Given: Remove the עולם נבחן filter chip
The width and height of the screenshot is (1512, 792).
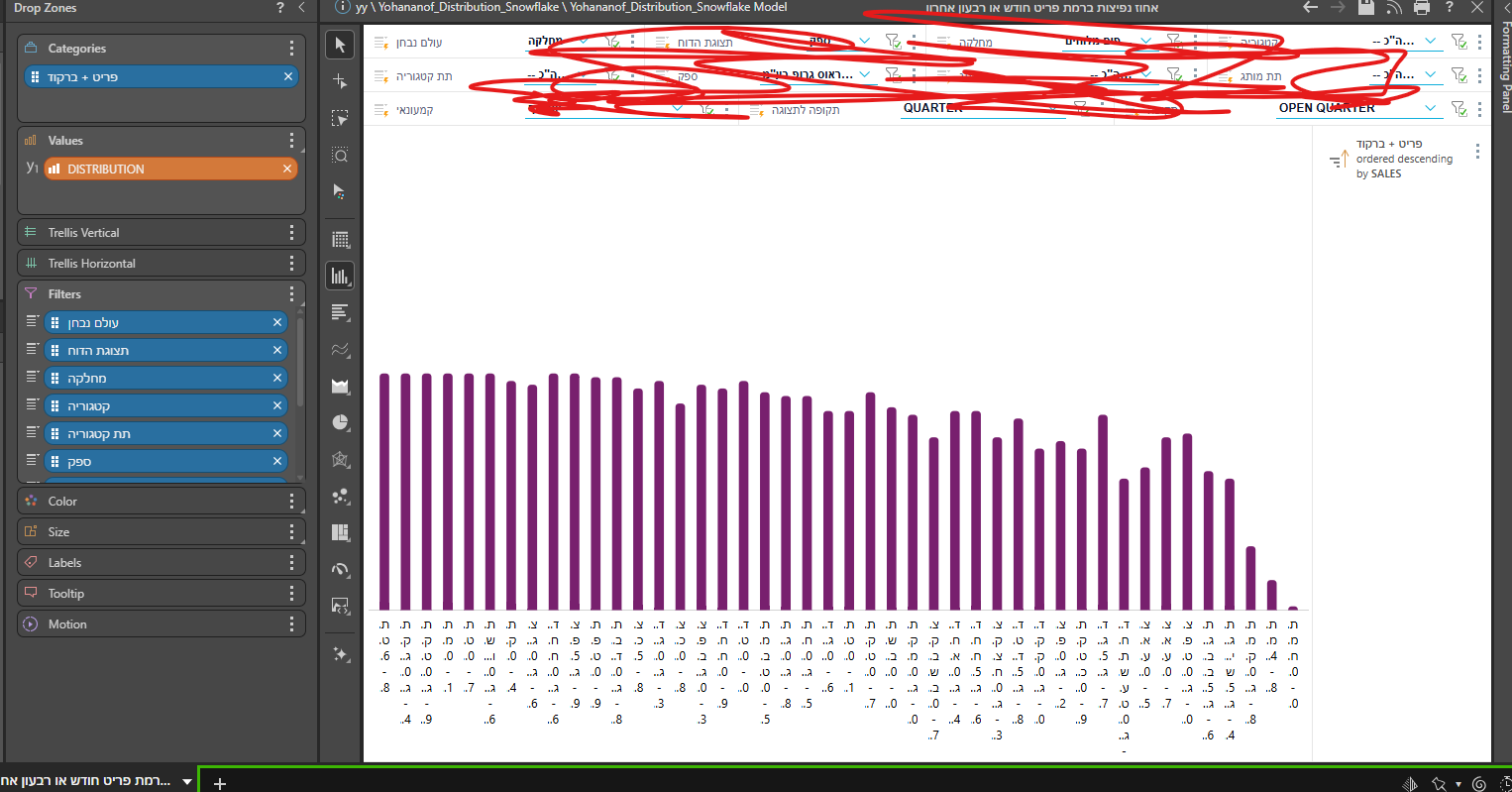Looking at the screenshot, I should coord(277,322).
